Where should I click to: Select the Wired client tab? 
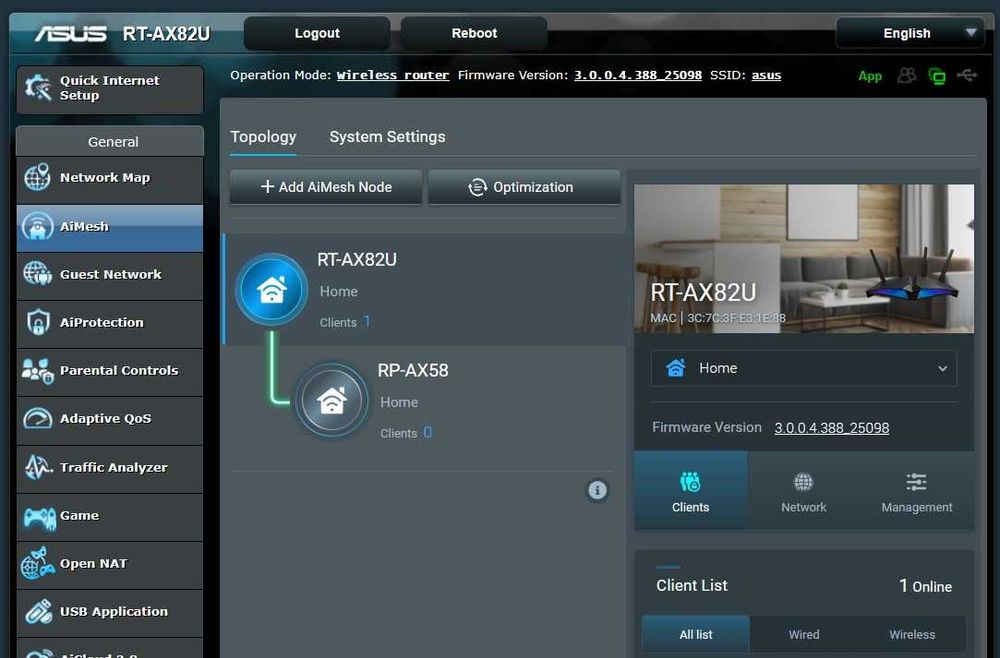click(x=804, y=634)
